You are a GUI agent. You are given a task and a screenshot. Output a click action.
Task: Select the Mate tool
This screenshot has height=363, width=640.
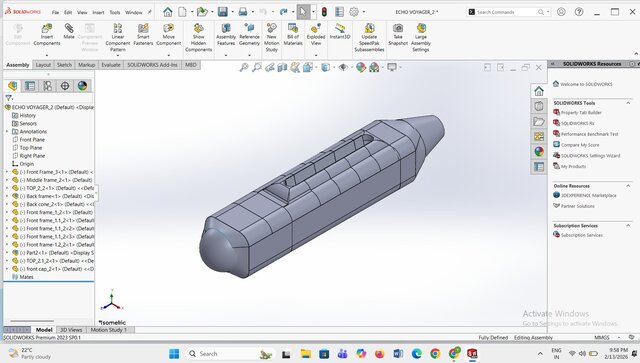click(69, 31)
